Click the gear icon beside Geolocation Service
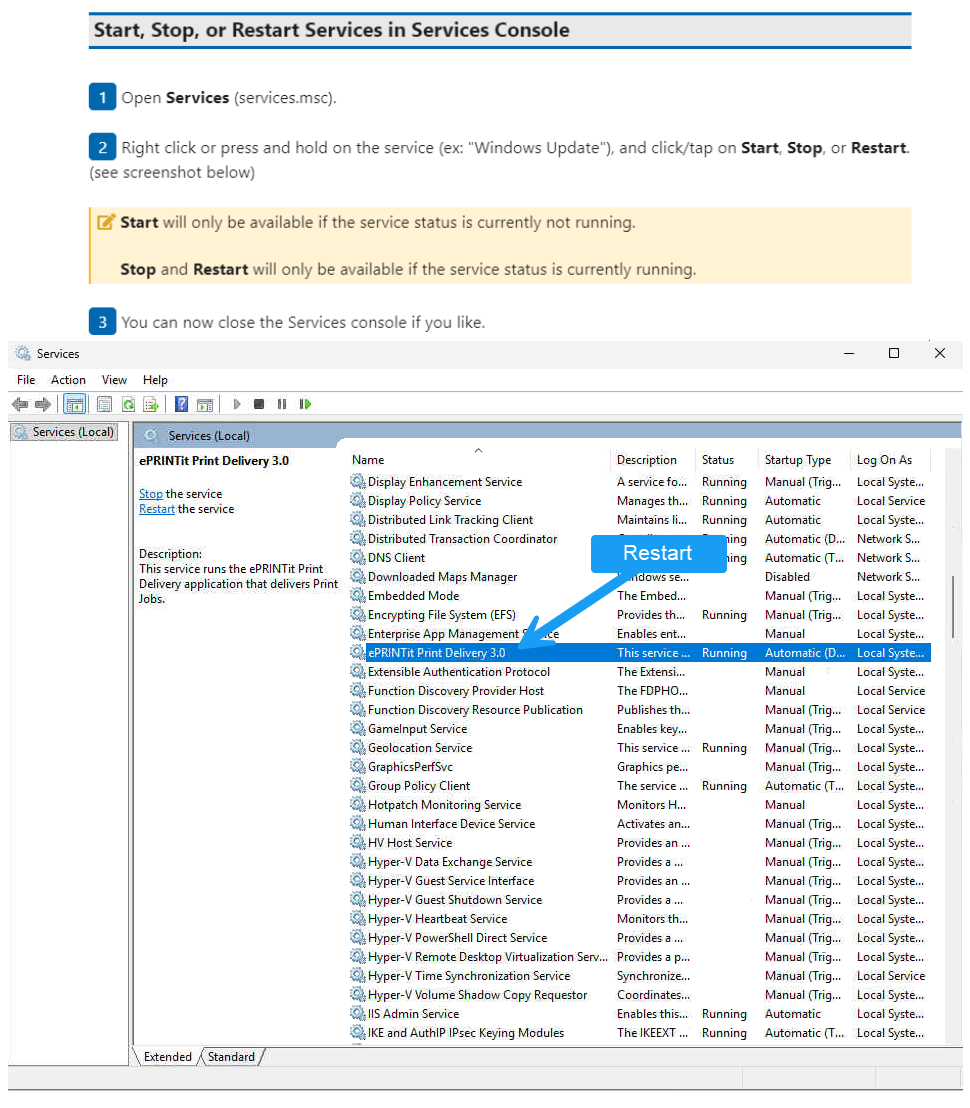The image size is (970, 1108). point(357,748)
